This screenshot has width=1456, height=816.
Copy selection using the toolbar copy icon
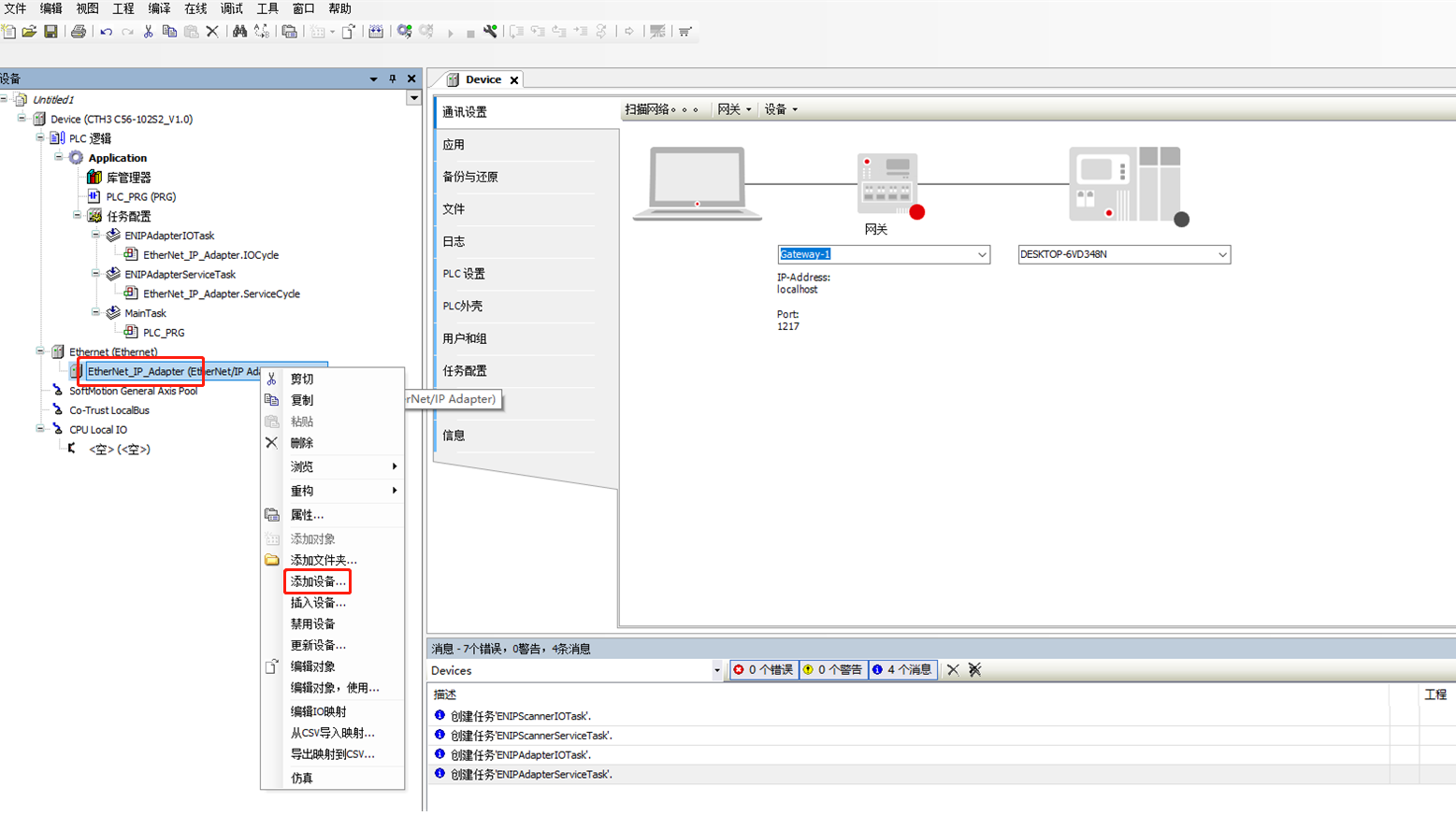(x=169, y=32)
